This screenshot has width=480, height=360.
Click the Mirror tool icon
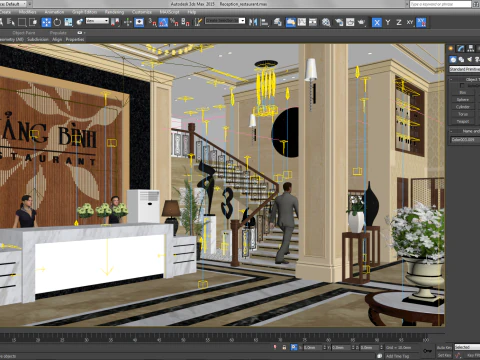(x=253, y=22)
